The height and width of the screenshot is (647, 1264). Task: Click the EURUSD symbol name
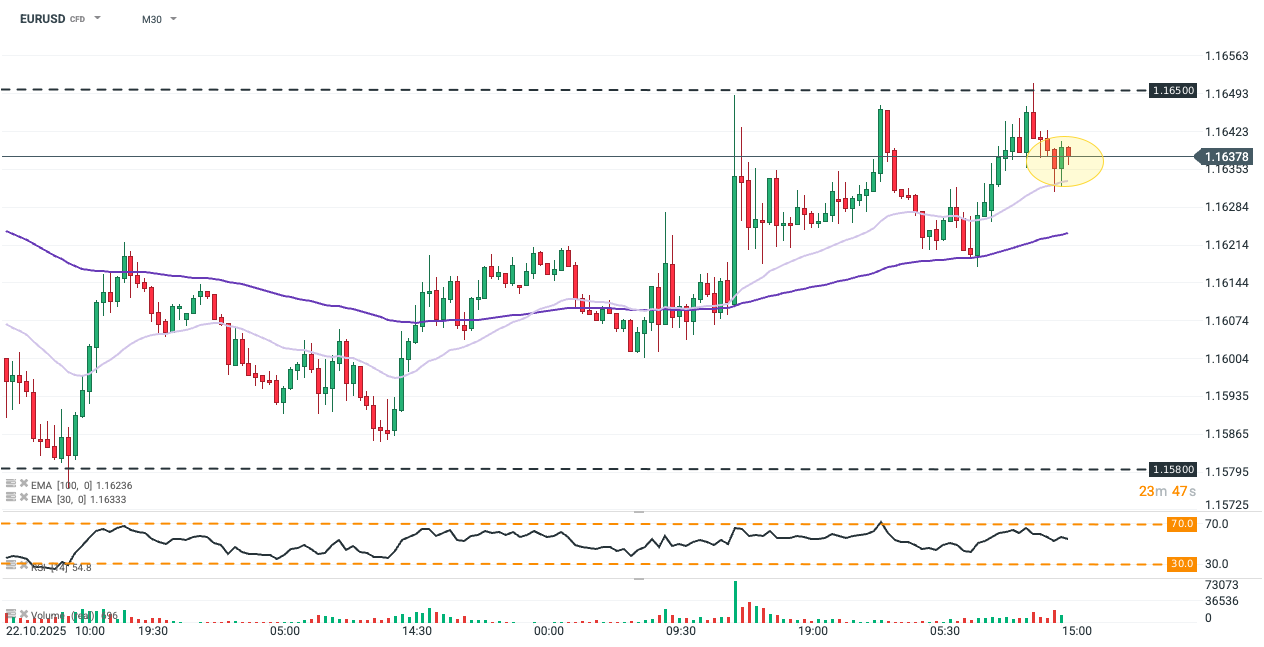41,19
